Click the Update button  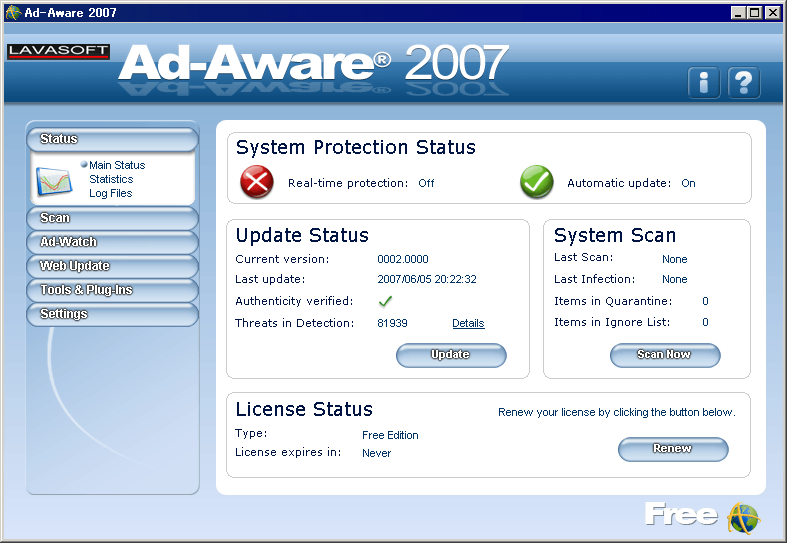pos(451,355)
